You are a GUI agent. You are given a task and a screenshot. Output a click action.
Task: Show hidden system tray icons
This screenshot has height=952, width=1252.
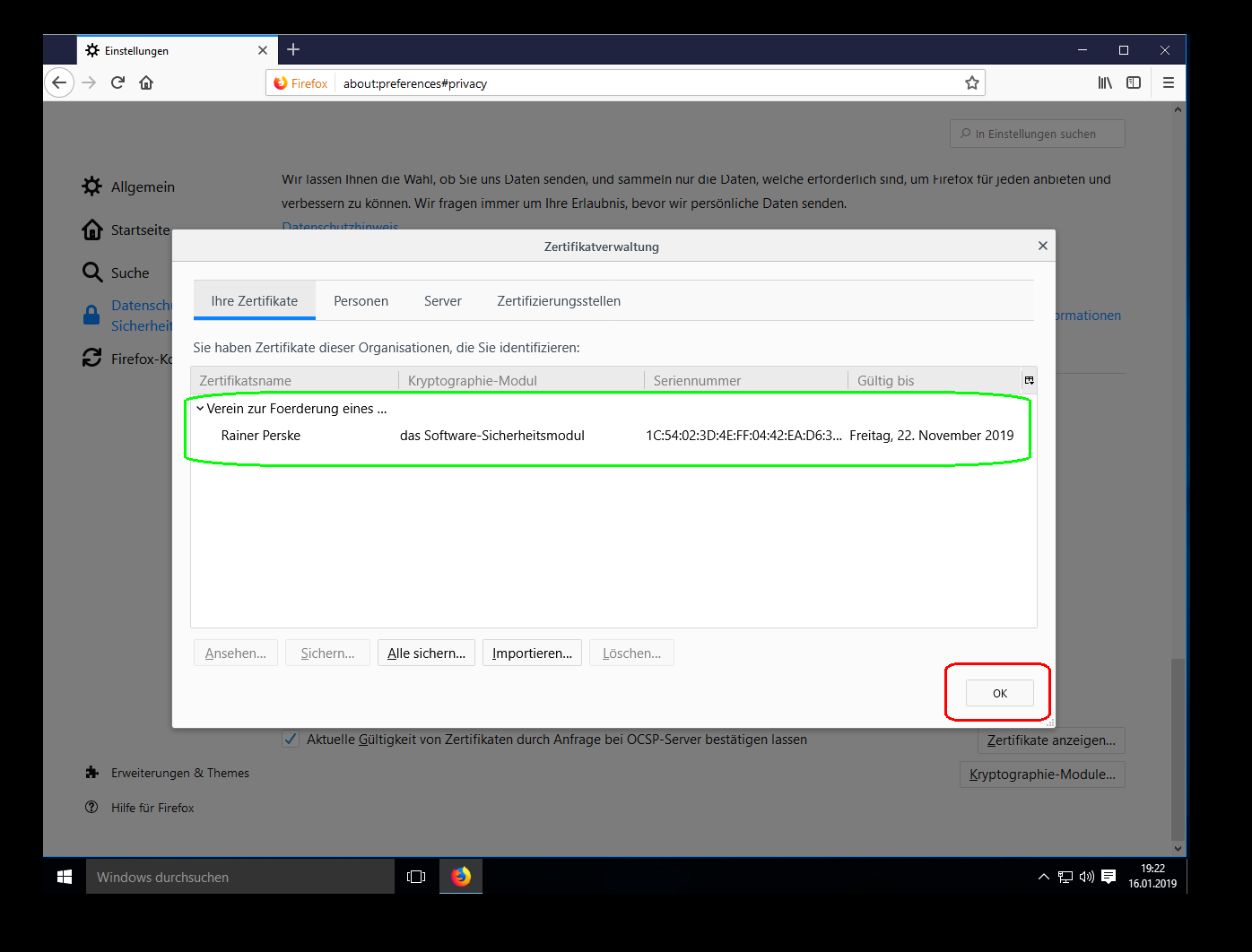(1043, 877)
